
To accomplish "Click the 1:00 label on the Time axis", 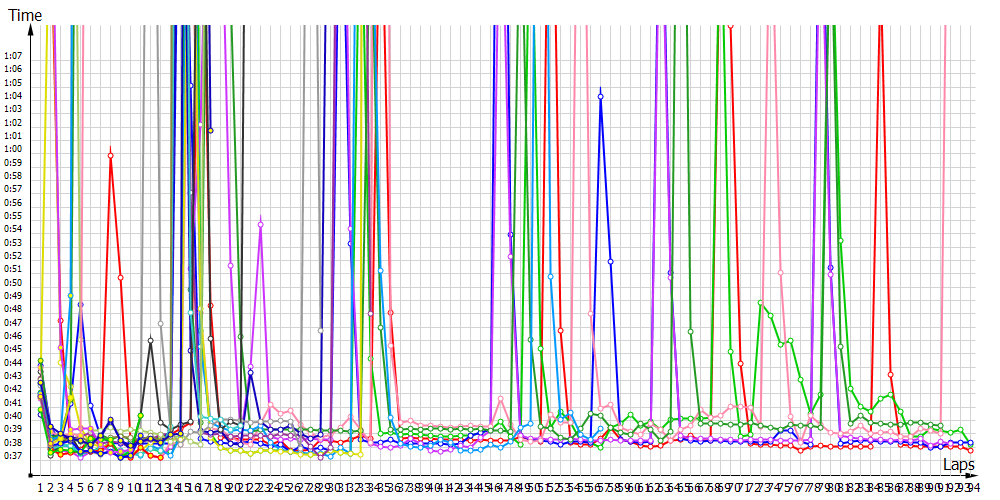I will (x=13, y=149).
